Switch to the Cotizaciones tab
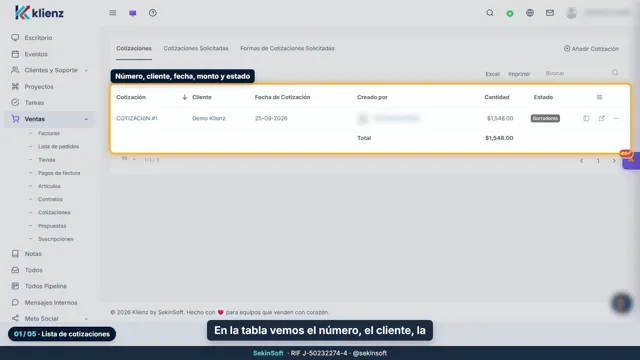This screenshot has height=360, width=640. (134, 48)
